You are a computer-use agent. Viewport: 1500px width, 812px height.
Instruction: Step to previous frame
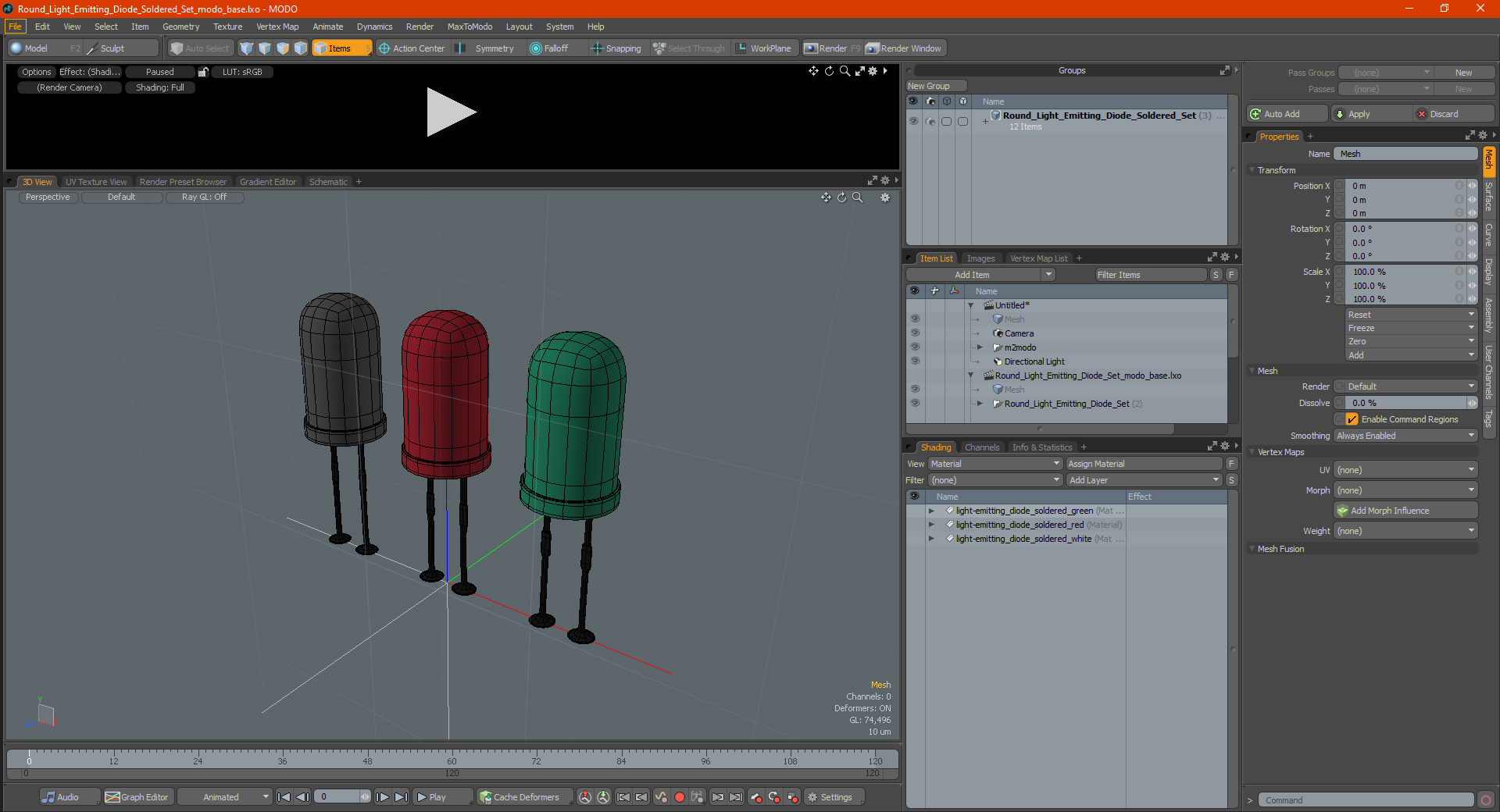coord(302,797)
